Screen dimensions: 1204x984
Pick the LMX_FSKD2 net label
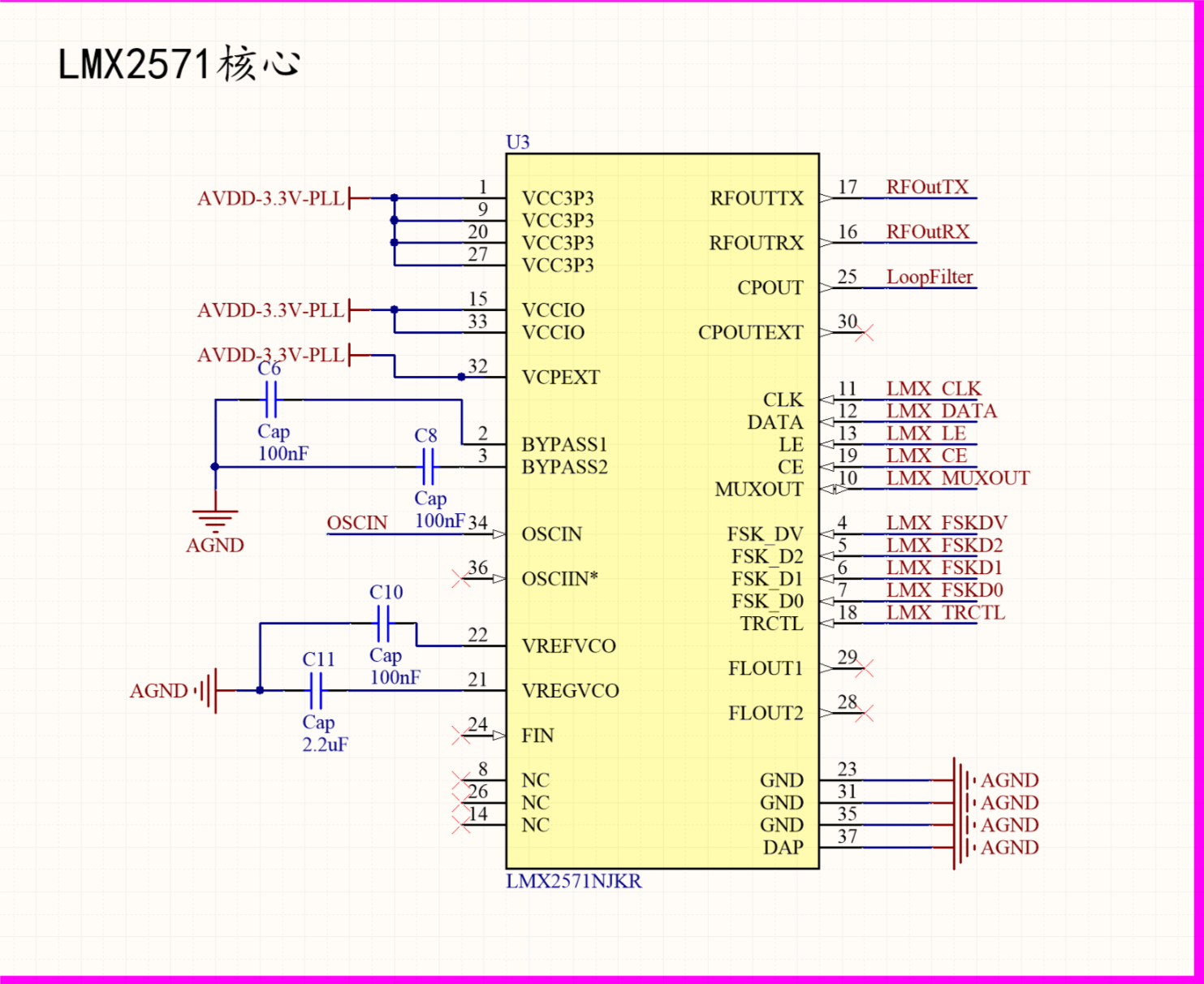tap(944, 546)
